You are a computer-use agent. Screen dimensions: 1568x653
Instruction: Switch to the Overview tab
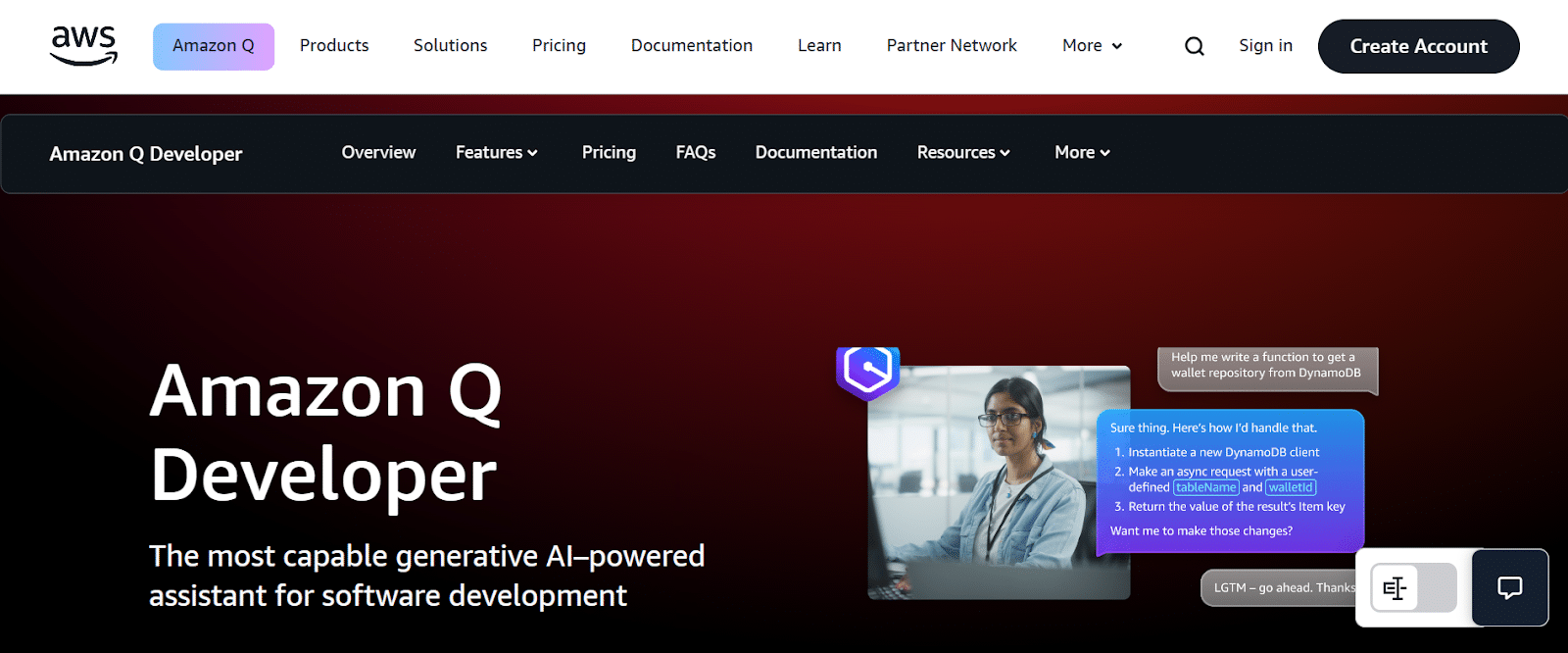tap(378, 153)
